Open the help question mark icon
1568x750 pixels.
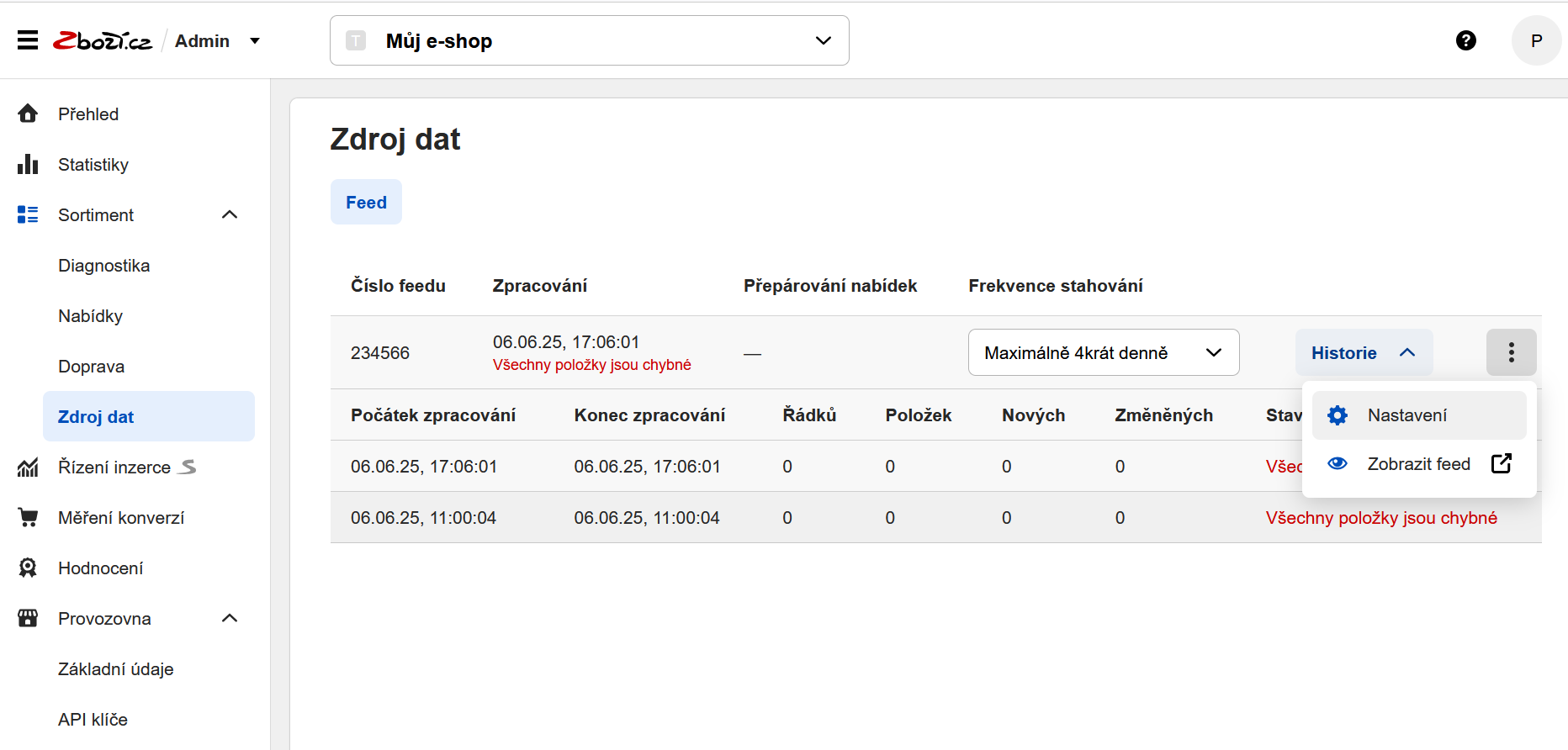1465,40
